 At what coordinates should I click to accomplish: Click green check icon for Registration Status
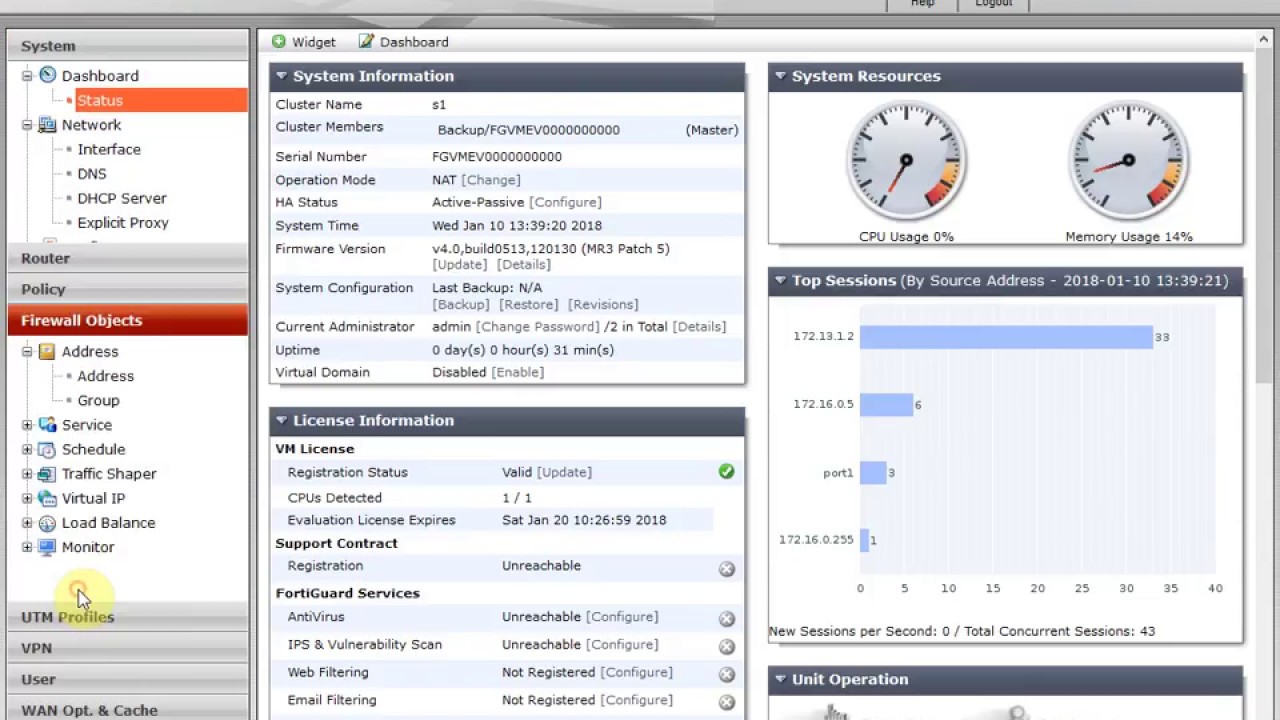726,471
